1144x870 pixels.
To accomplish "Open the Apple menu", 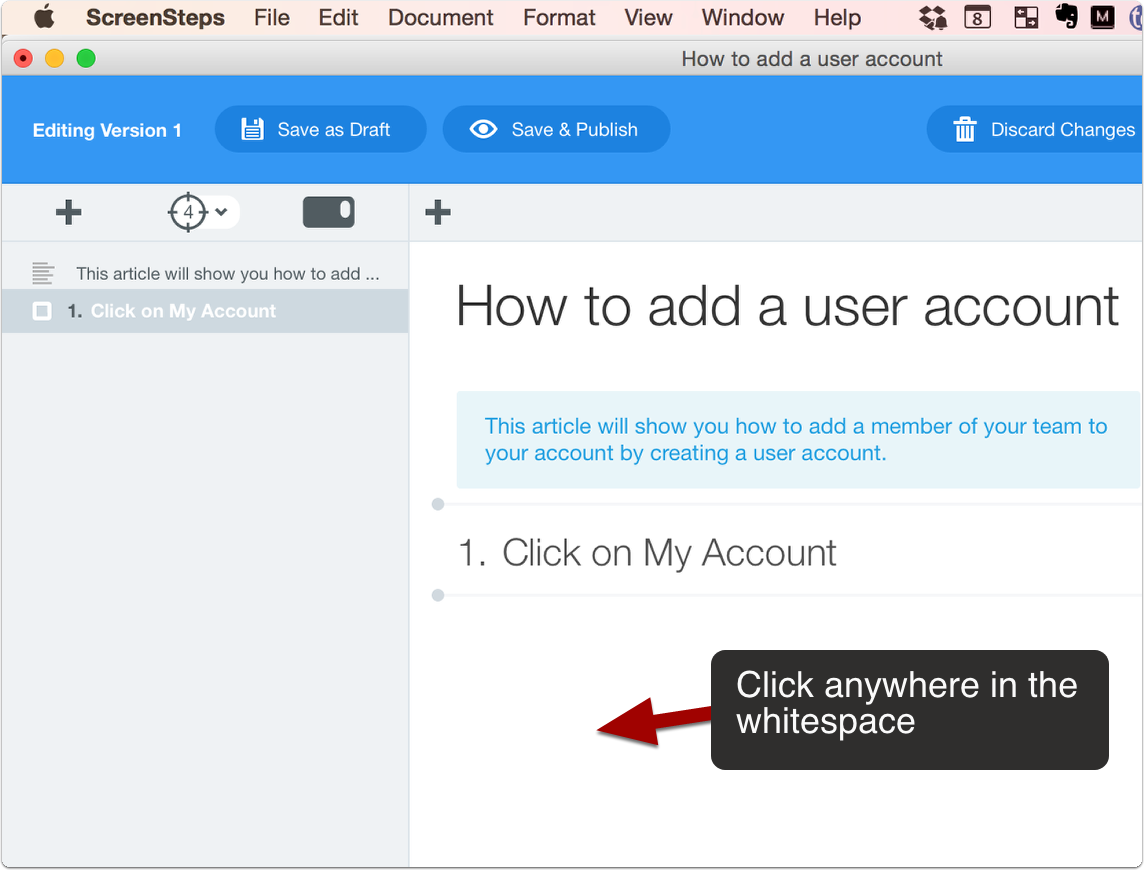I will pyautogui.click(x=45, y=17).
